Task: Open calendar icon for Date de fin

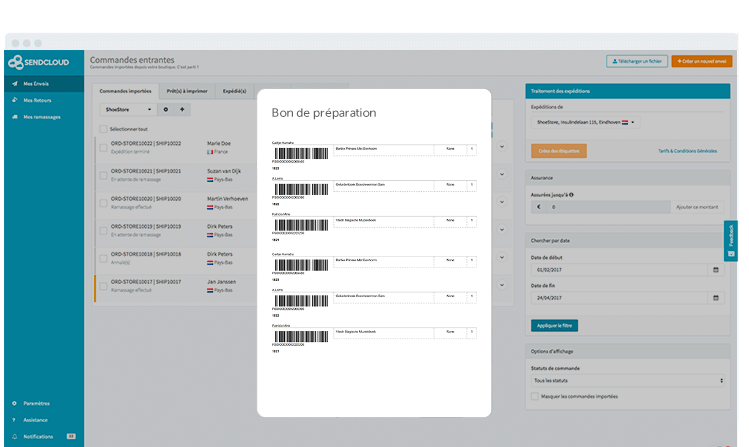Action: [716, 298]
